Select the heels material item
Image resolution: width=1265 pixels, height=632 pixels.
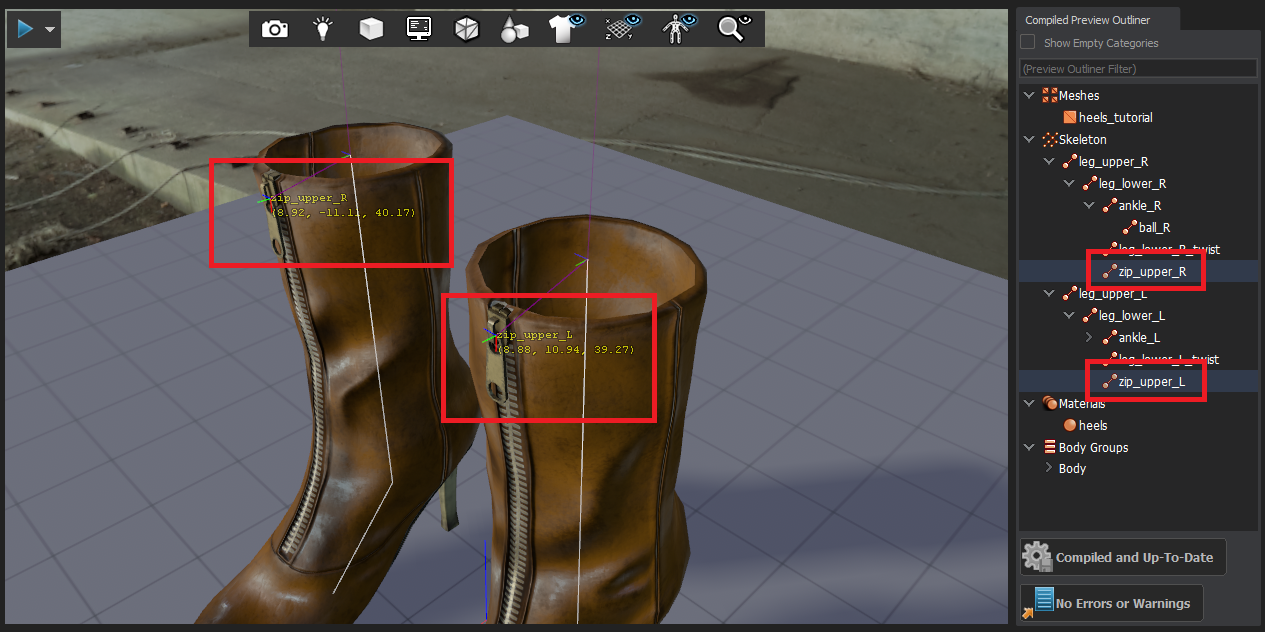(x=1093, y=426)
